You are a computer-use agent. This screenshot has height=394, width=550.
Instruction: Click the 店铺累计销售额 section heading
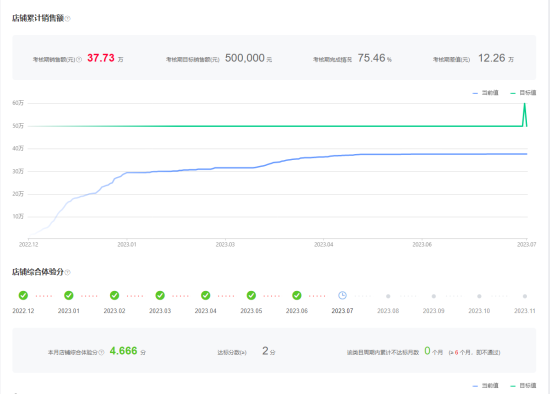(38, 18)
